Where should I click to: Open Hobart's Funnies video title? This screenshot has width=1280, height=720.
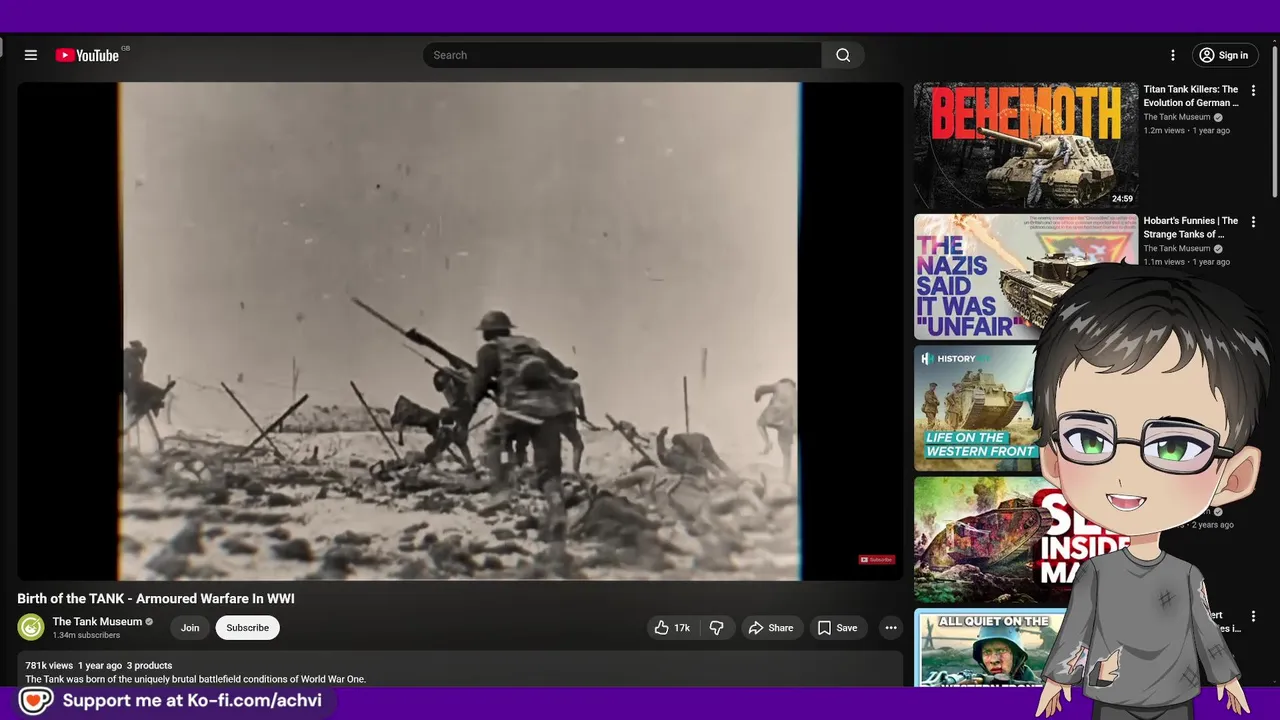[x=1190, y=227]
